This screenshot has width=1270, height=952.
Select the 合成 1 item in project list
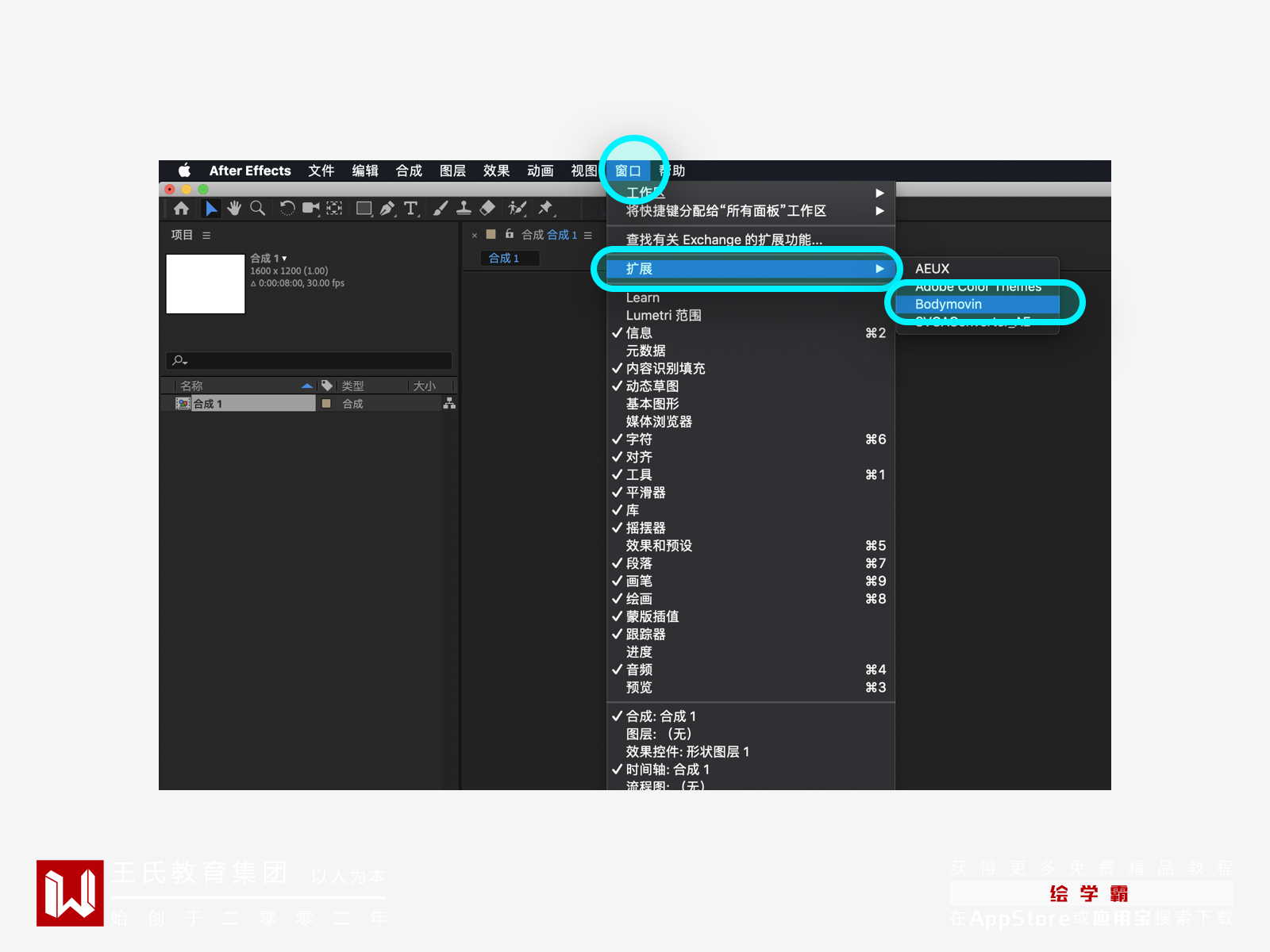pos(245,403)
